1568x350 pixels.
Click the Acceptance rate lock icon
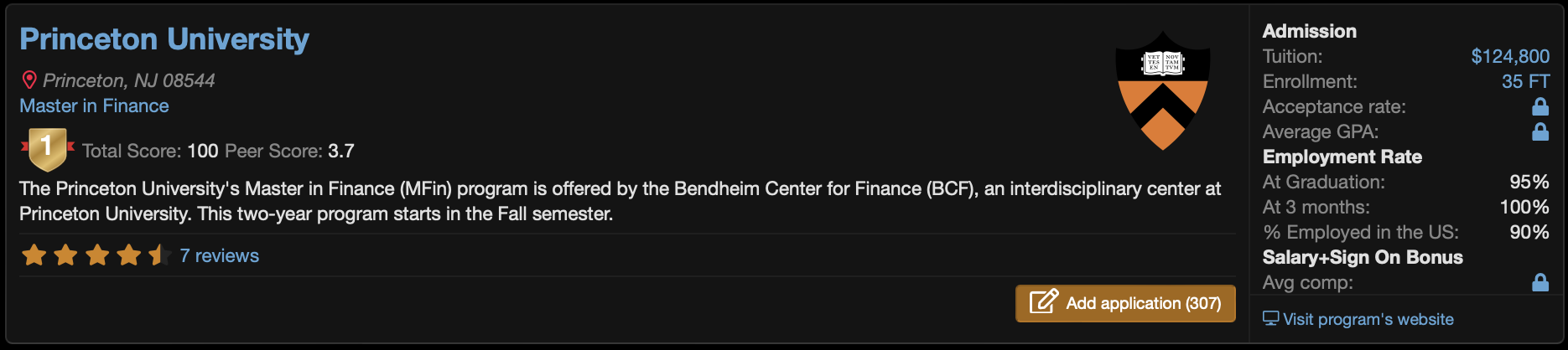pos(1539,106)
